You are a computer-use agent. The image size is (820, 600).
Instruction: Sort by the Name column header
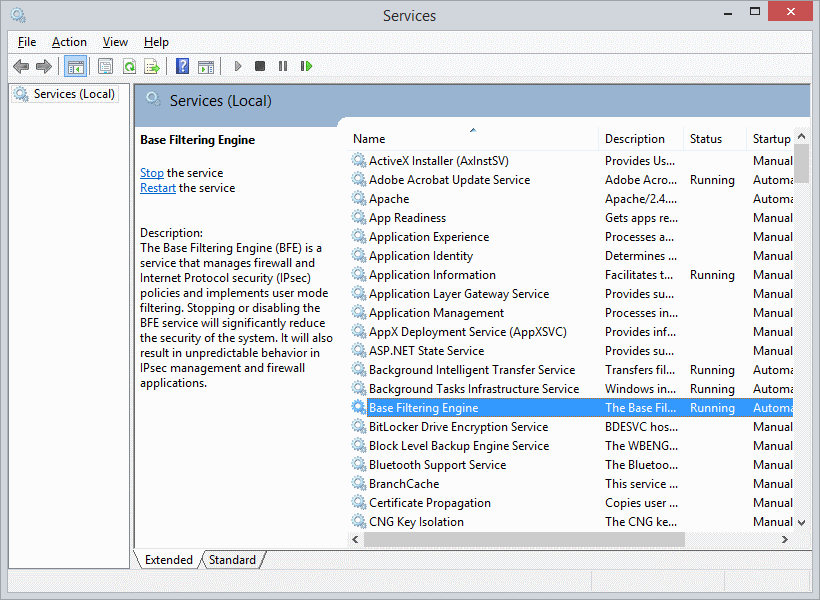[x=473, y=139]
